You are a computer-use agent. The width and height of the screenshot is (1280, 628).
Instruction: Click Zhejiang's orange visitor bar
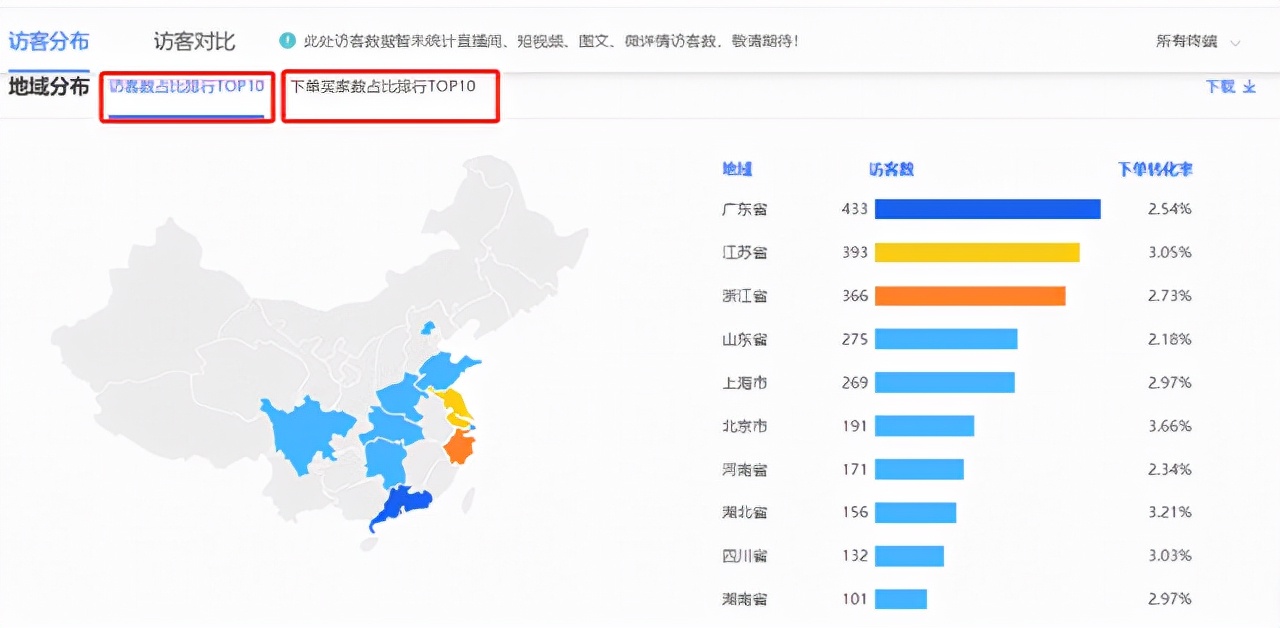[968, 296]
